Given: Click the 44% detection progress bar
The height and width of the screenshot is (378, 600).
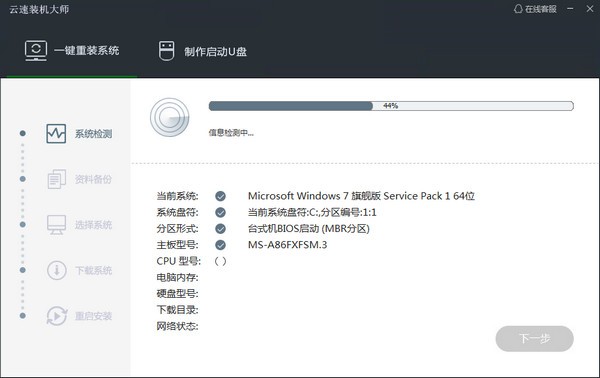Looking at the screenshot, I should coord(391,106).
